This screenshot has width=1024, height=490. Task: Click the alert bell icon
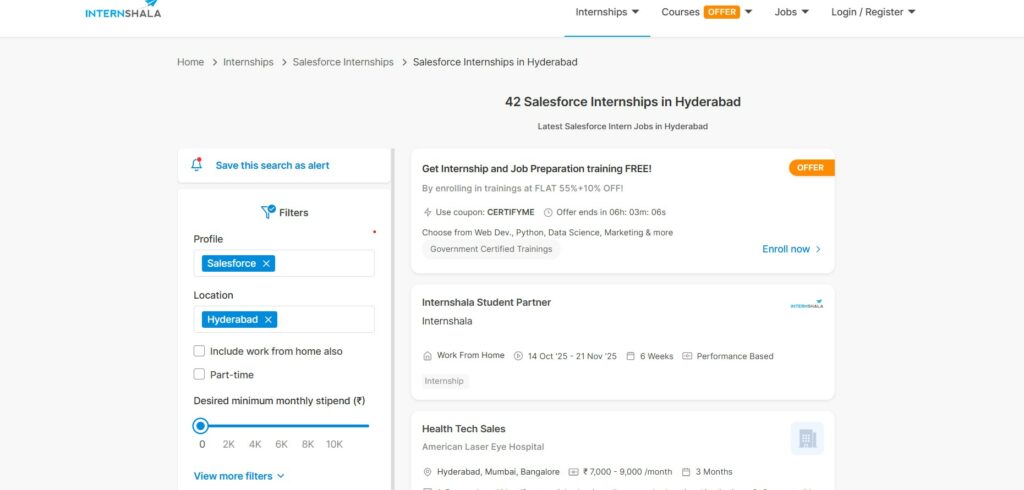(x=197, y=165)
